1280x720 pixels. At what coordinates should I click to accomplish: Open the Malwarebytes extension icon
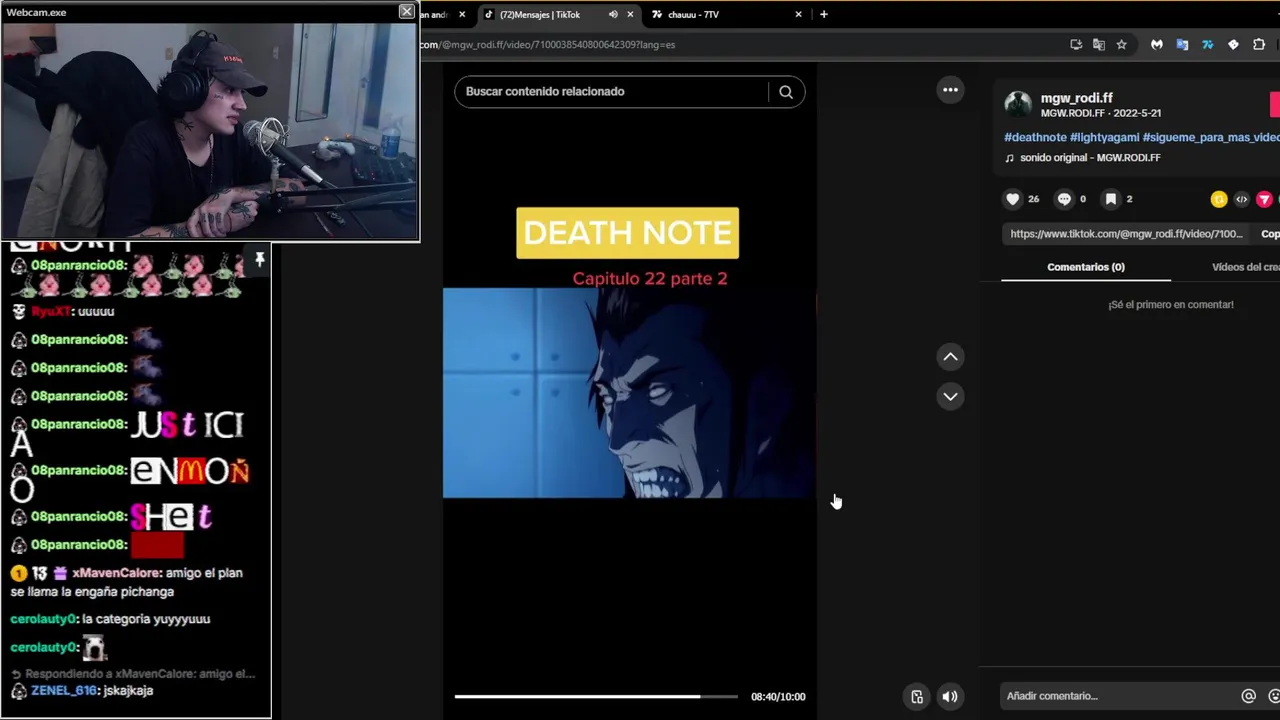pos(1157,44)
